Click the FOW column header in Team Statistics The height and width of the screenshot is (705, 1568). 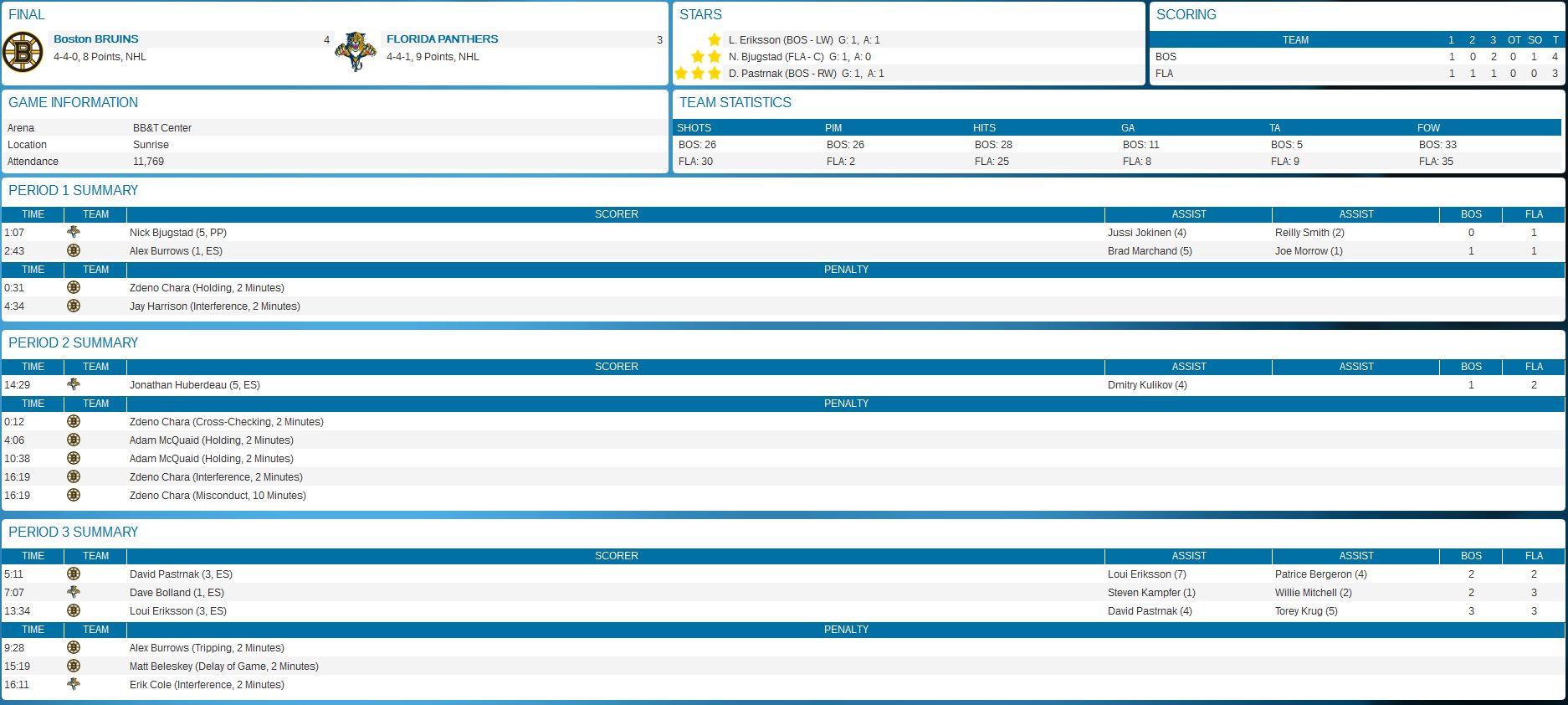coord(1428,128)
